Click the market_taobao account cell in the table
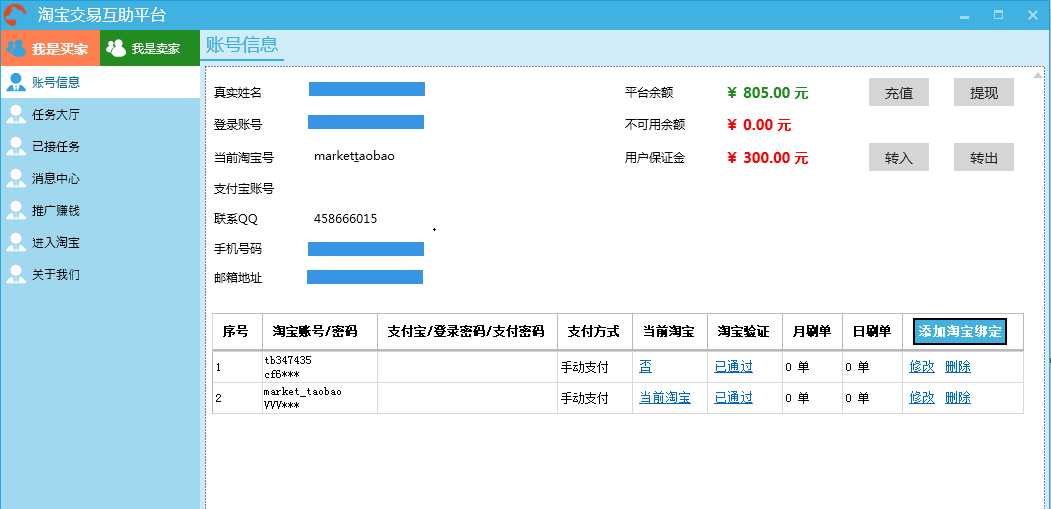1051x509 pixels. [320, 398]
